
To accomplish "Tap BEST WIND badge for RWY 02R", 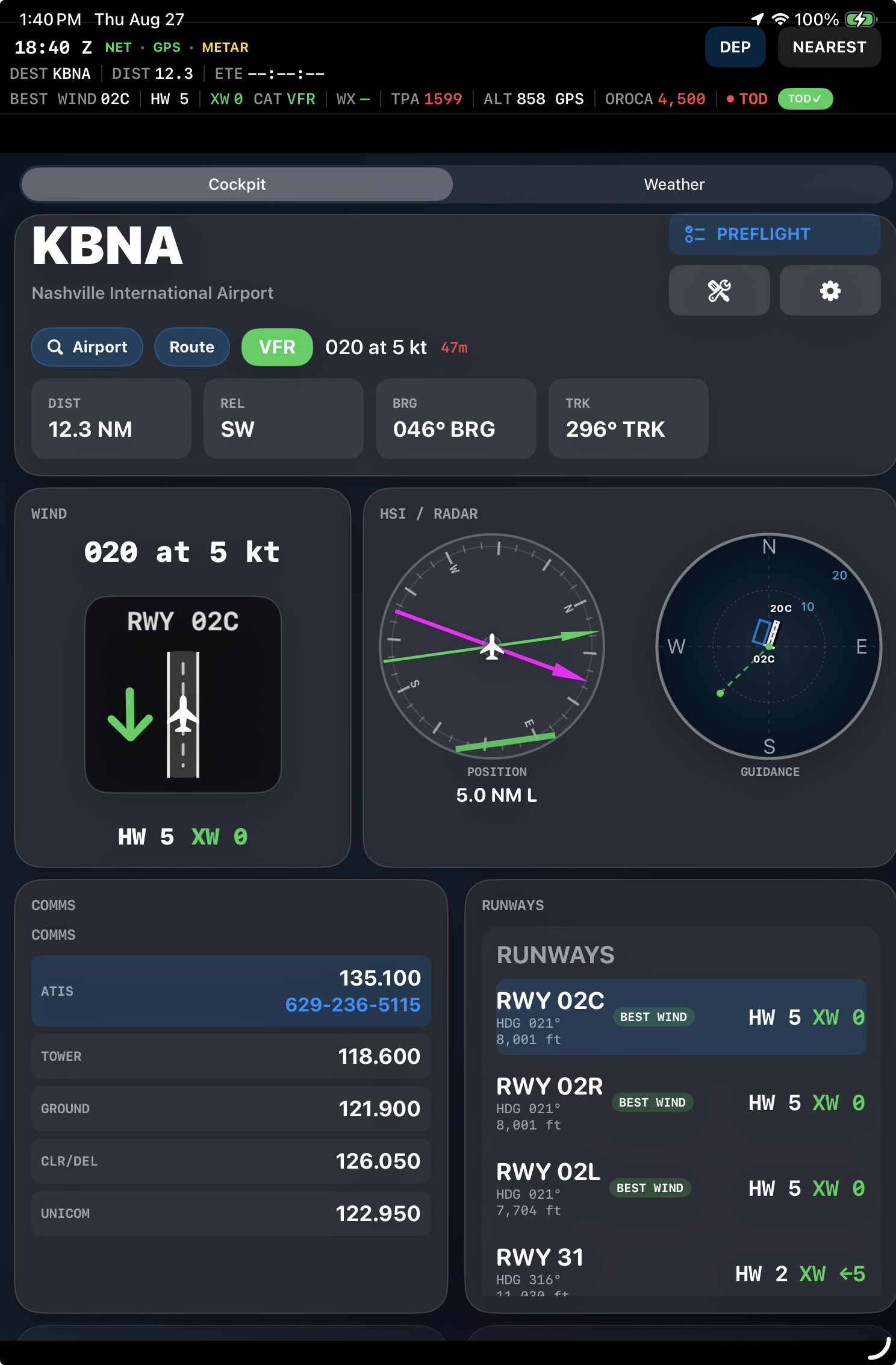I will [x=652, y=1102].
